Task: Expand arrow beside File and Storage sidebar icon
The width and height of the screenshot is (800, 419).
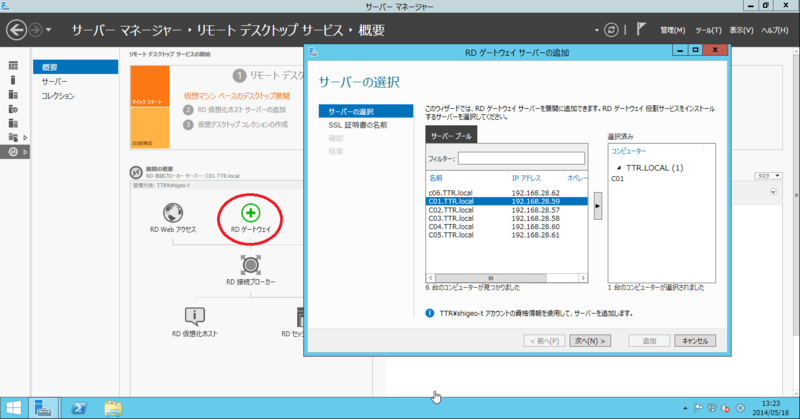Action: tap(24, 137)
